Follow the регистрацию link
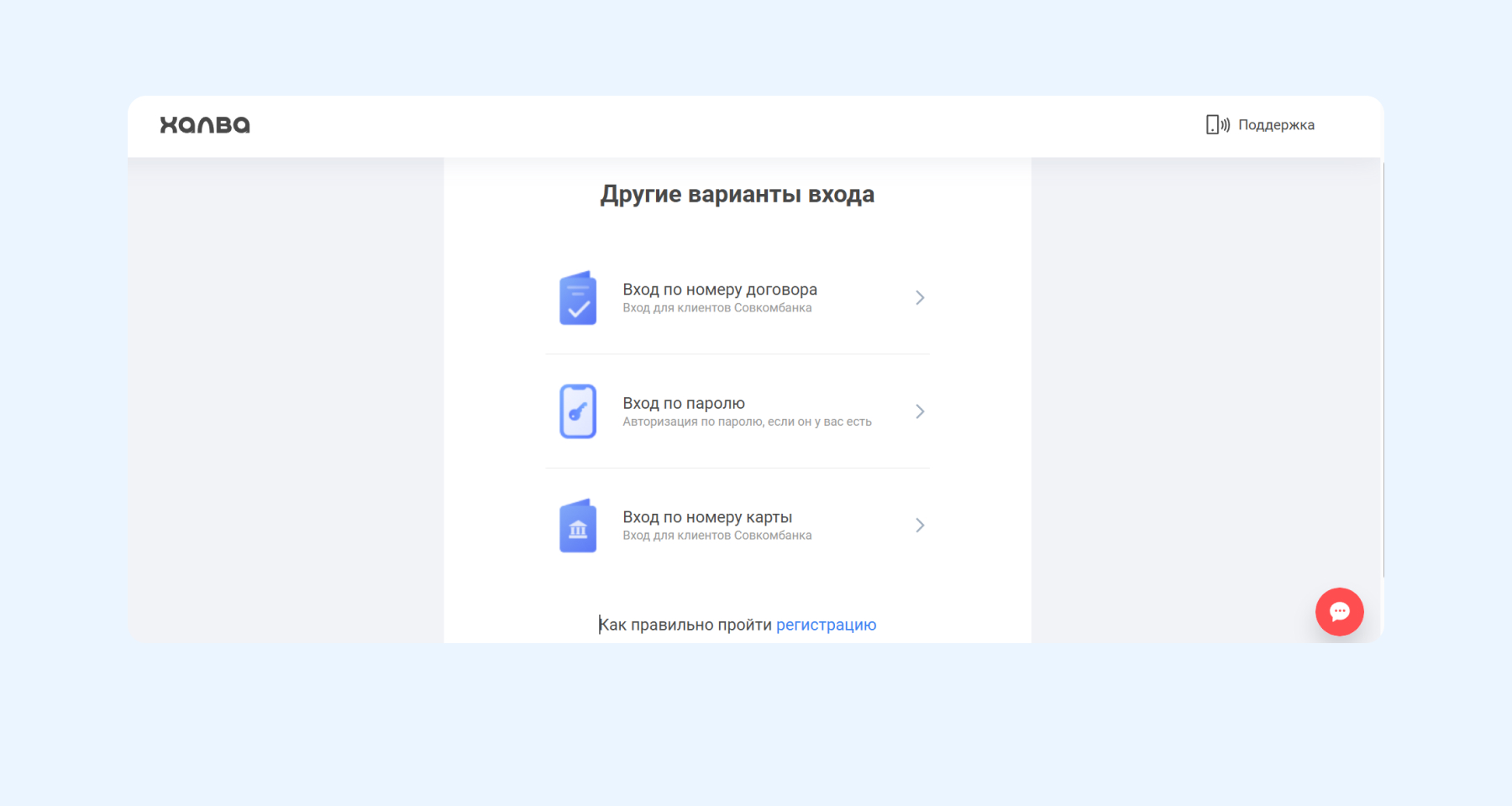Screen dimensions: 1512x806 [826, 625]
